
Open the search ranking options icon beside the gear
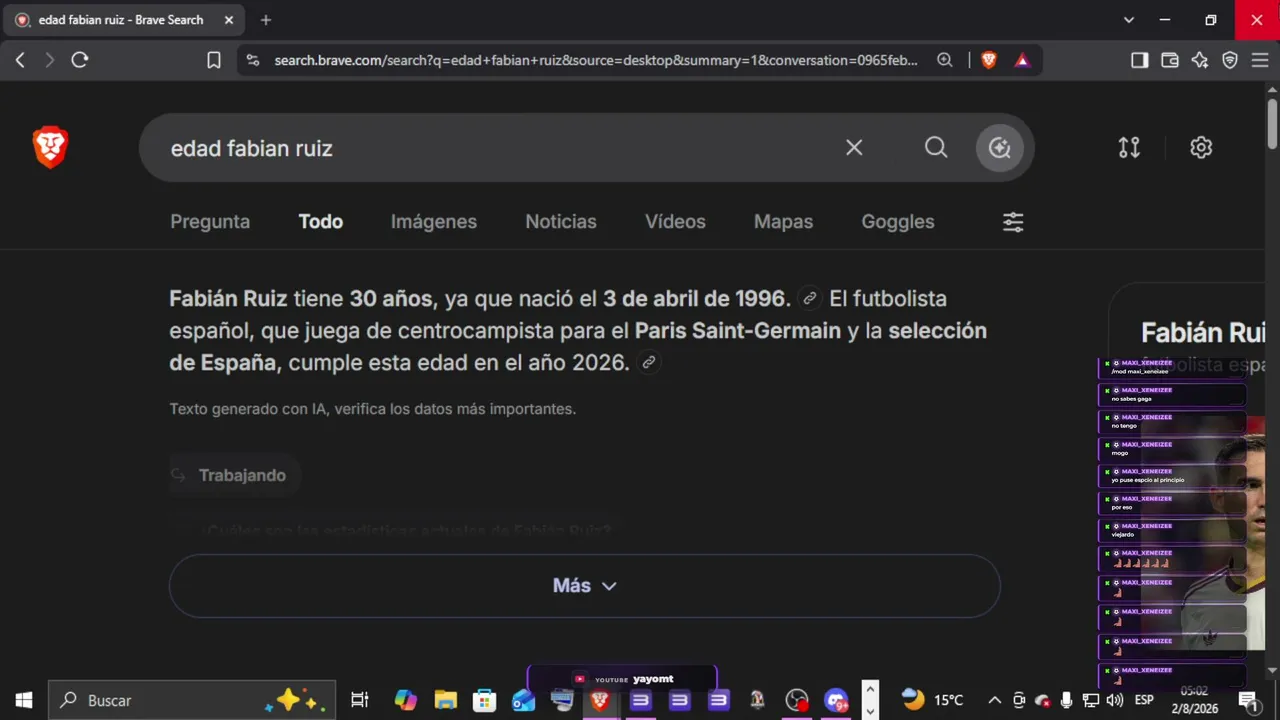pos(1129,148)
